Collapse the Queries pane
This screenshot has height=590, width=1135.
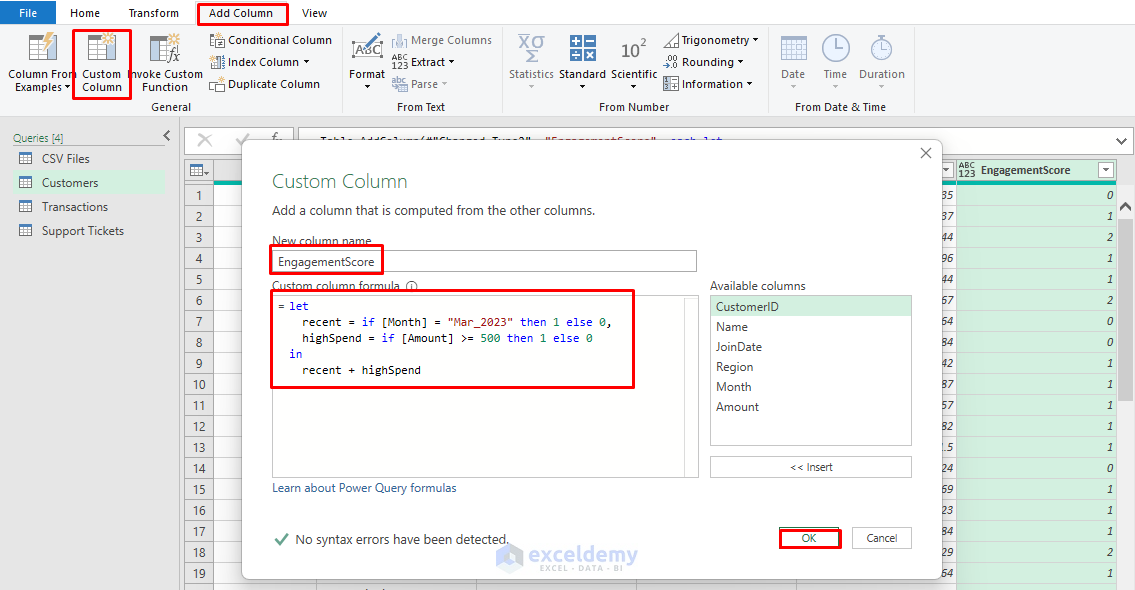point(166,135)
